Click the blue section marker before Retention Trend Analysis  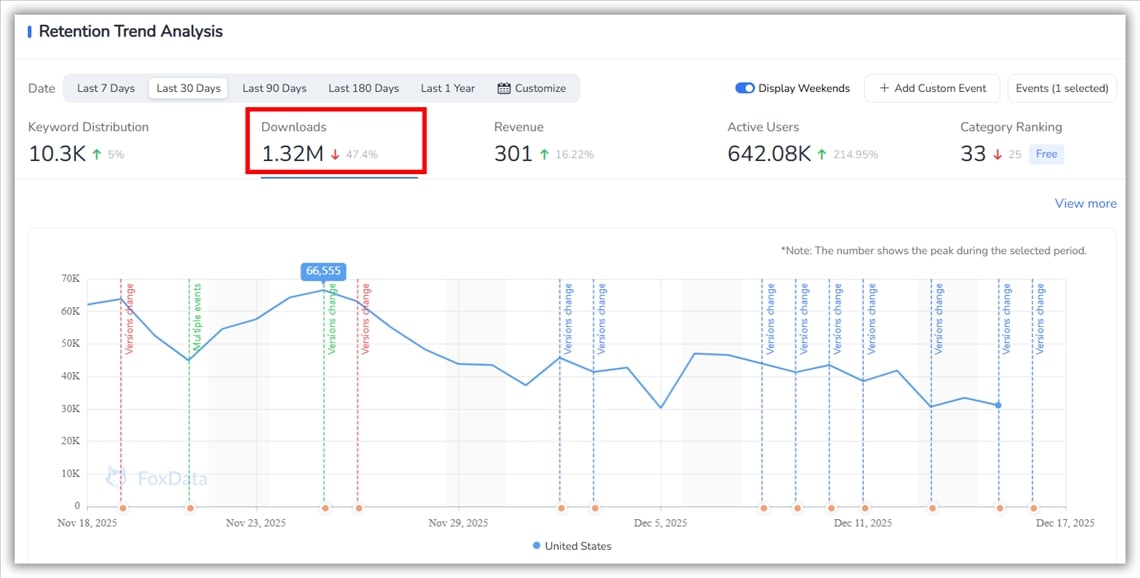(29, 31)
